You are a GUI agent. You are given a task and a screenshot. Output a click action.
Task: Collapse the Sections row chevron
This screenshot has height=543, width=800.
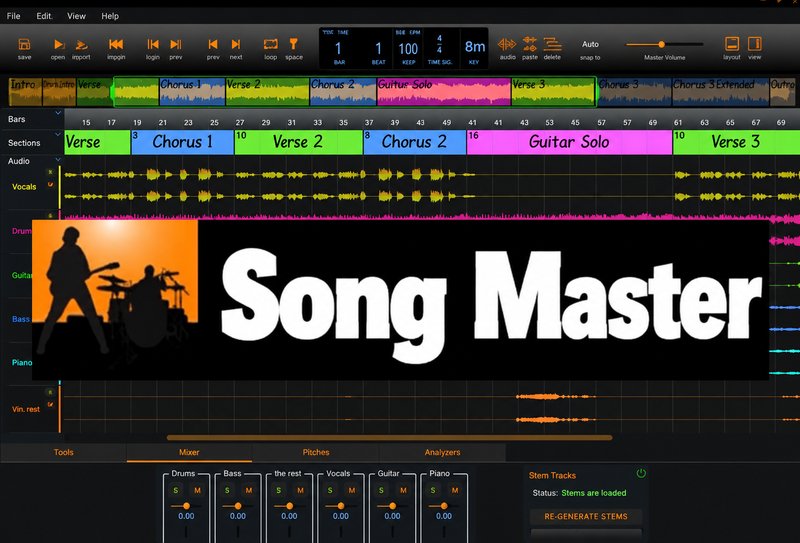58,135
